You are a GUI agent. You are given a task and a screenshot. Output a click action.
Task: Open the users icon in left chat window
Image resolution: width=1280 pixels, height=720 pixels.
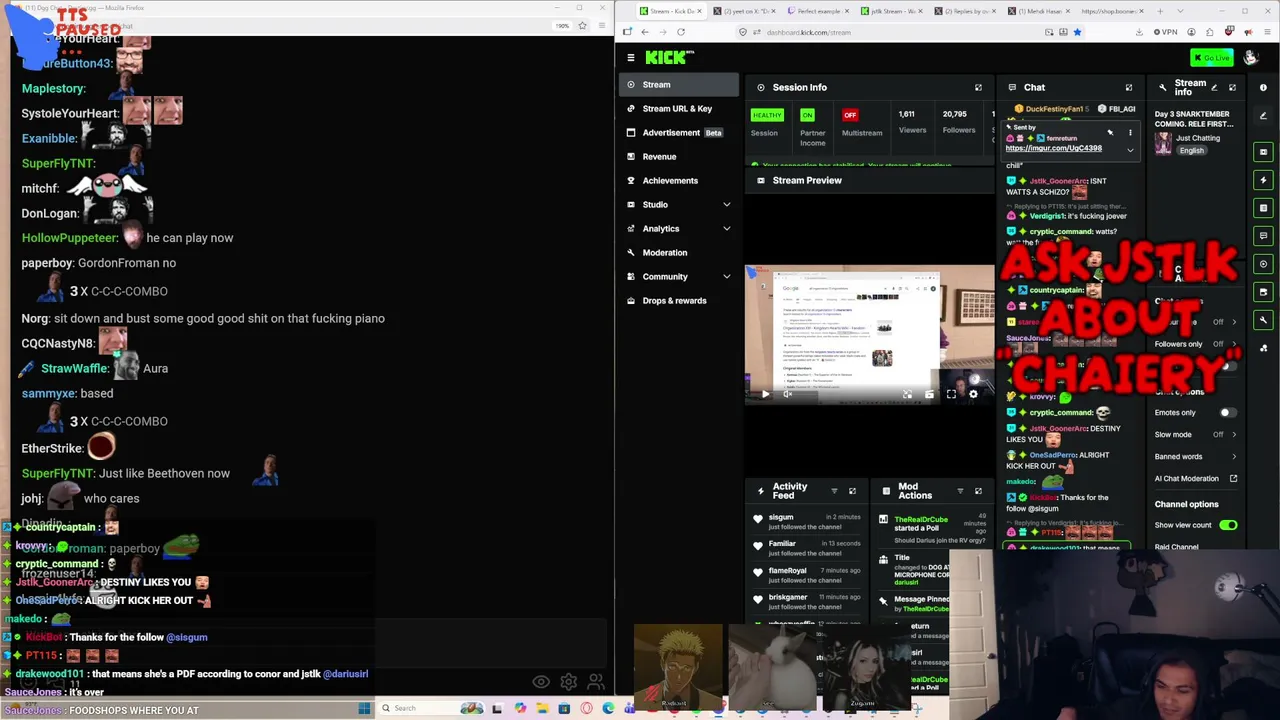coord(595,682)
